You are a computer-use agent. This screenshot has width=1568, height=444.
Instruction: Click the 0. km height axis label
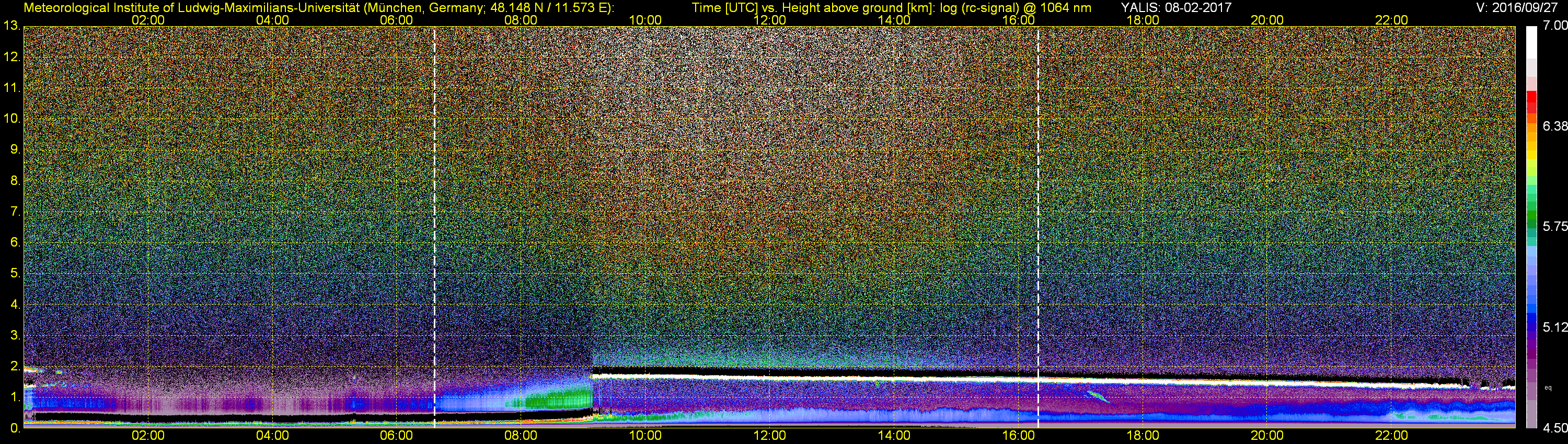click(x=15, y=428)
